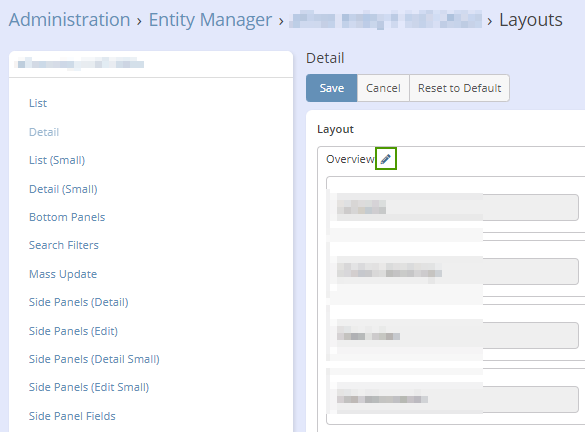Reset layout to default
This screenshot has height=432, width=585.
459,88
